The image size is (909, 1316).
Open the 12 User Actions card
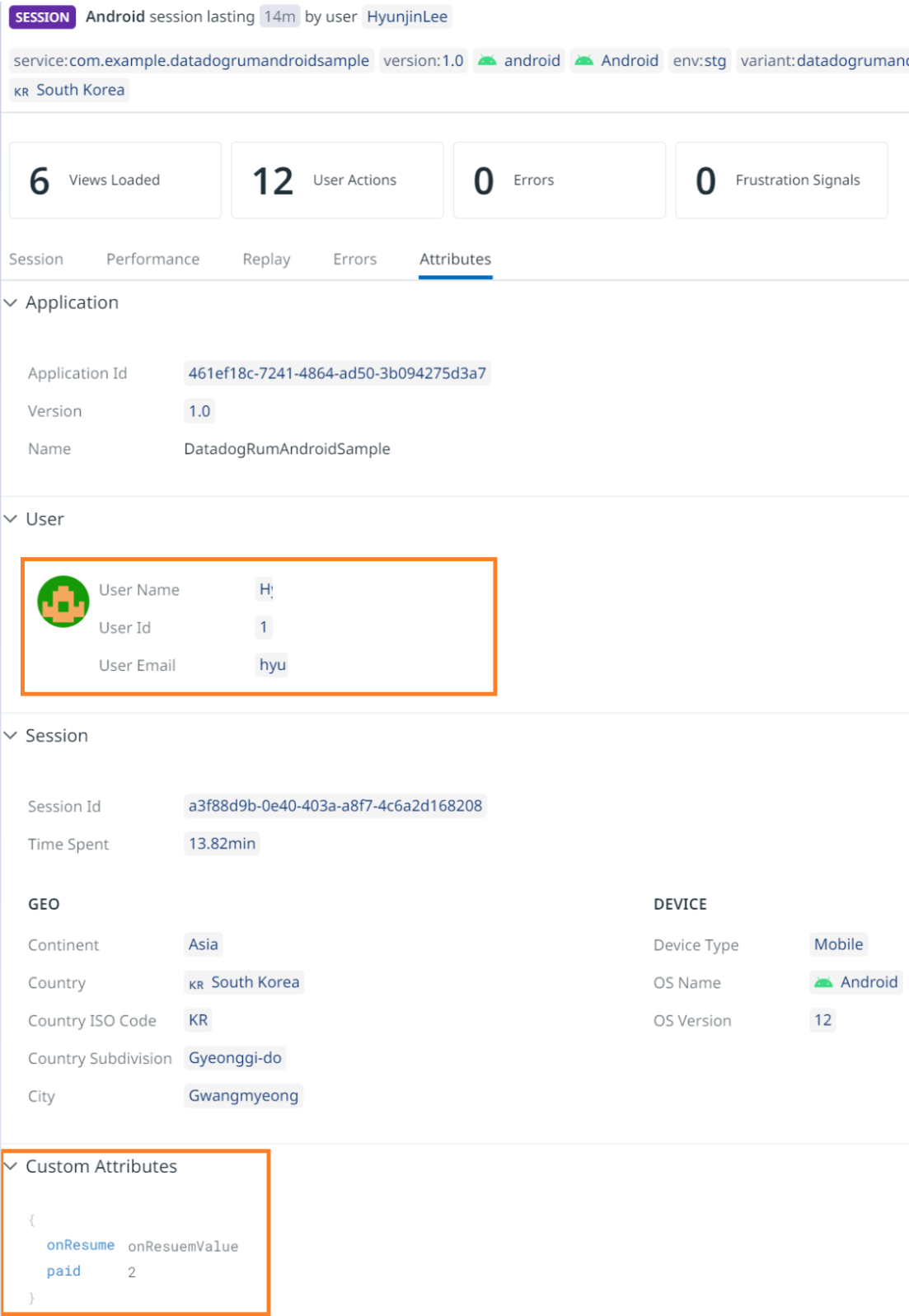[x=337, y=180]
